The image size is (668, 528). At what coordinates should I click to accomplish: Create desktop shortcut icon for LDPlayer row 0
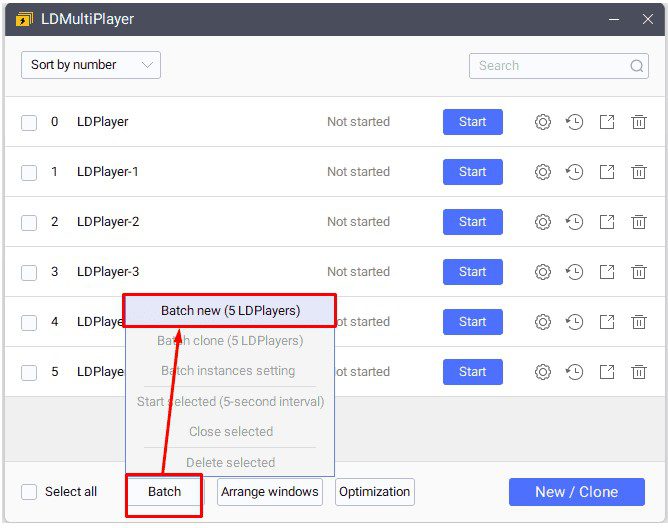click(x=607, y=122)
